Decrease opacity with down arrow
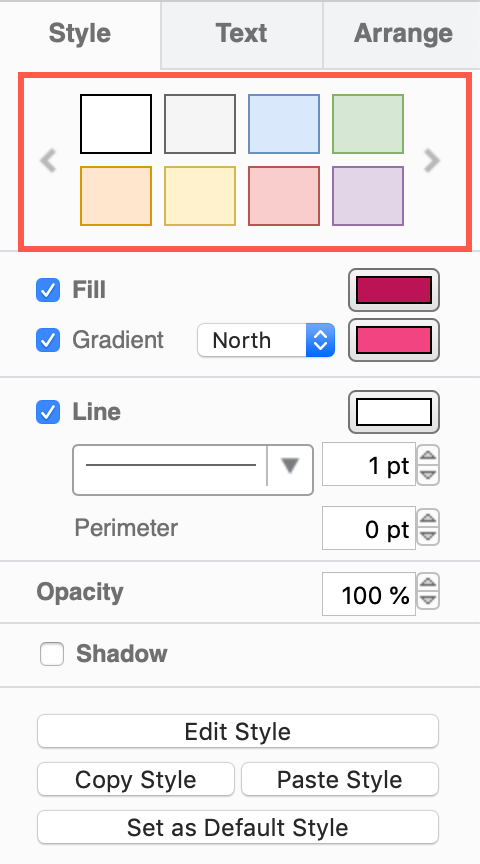 (x=429, y=600)
